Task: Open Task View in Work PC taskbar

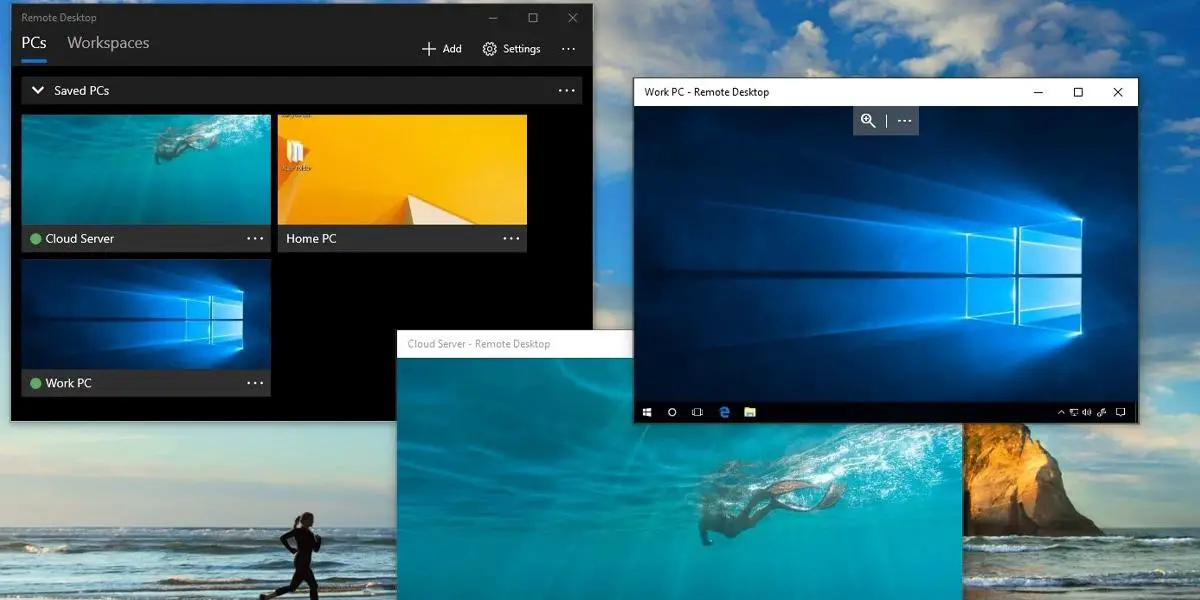Action: pos(697,412)
